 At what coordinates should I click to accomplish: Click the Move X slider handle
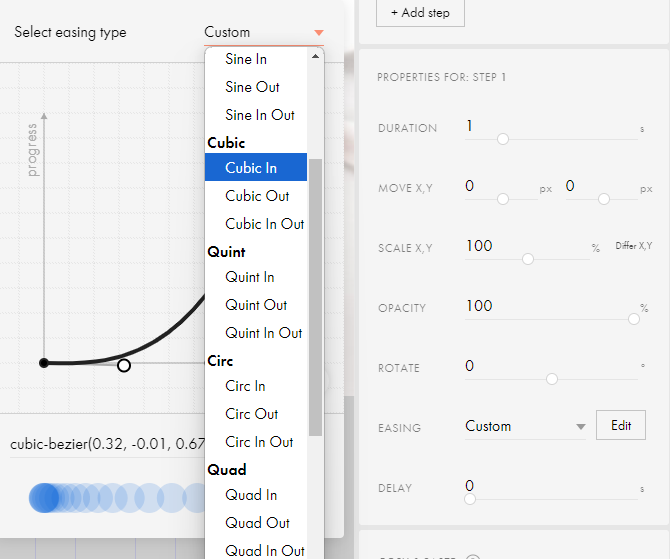click(503, 199)
